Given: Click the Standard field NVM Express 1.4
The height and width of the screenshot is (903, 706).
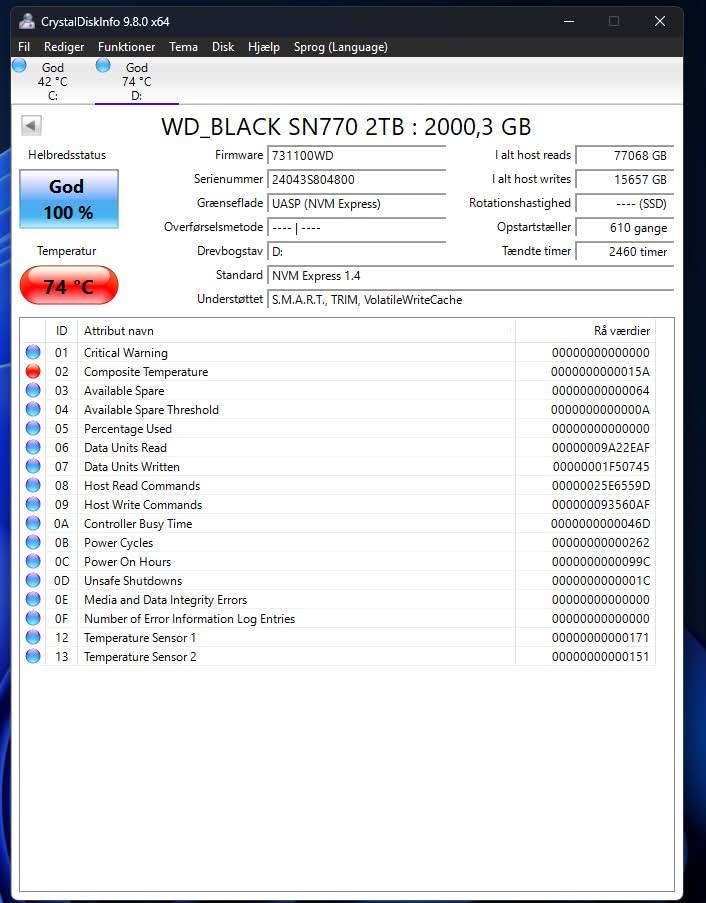Looking at the screenshot, I should 470,275.
